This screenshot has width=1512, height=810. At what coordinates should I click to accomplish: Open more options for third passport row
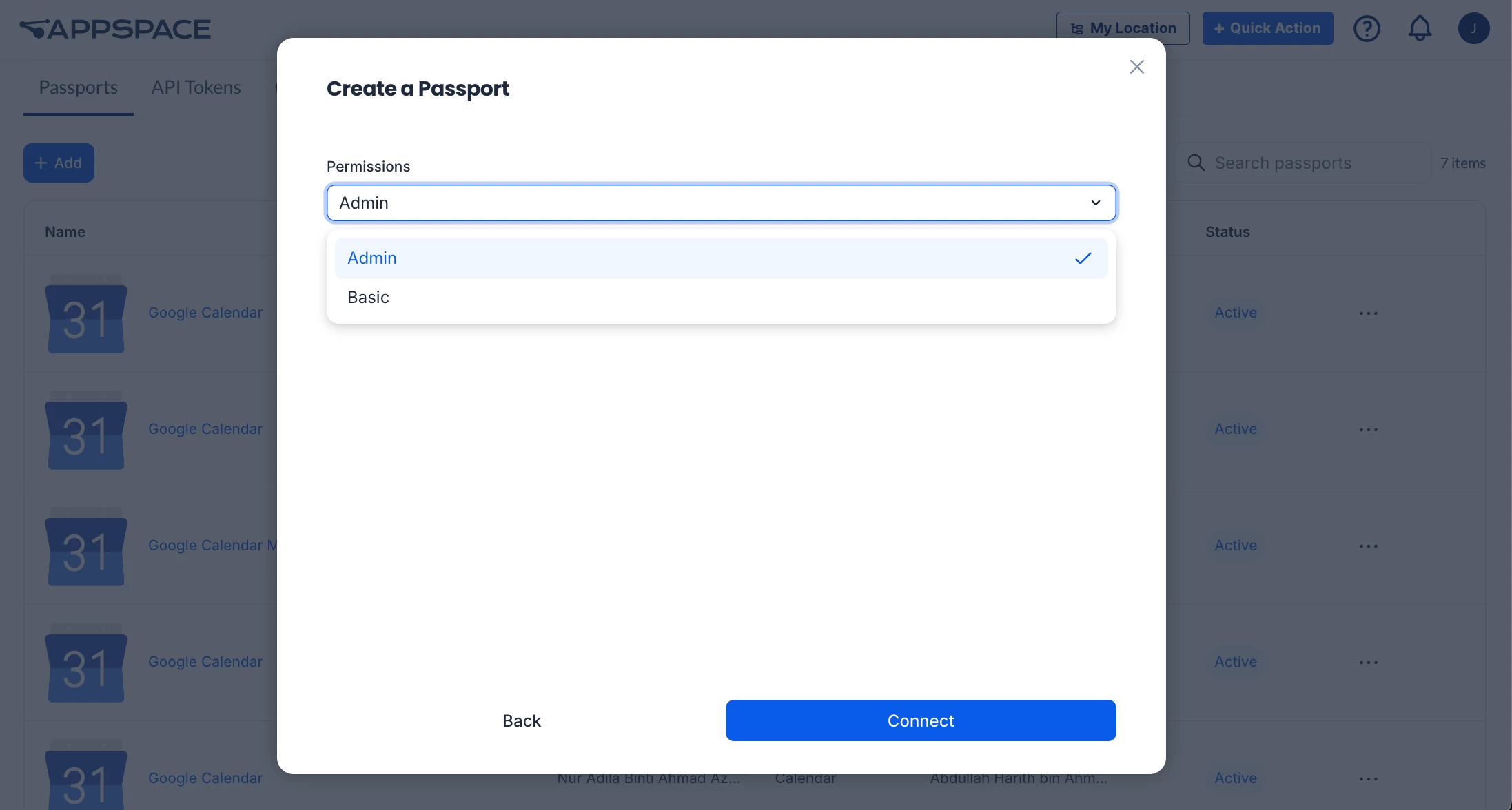pyautogui.click(x=1368, y=546)
